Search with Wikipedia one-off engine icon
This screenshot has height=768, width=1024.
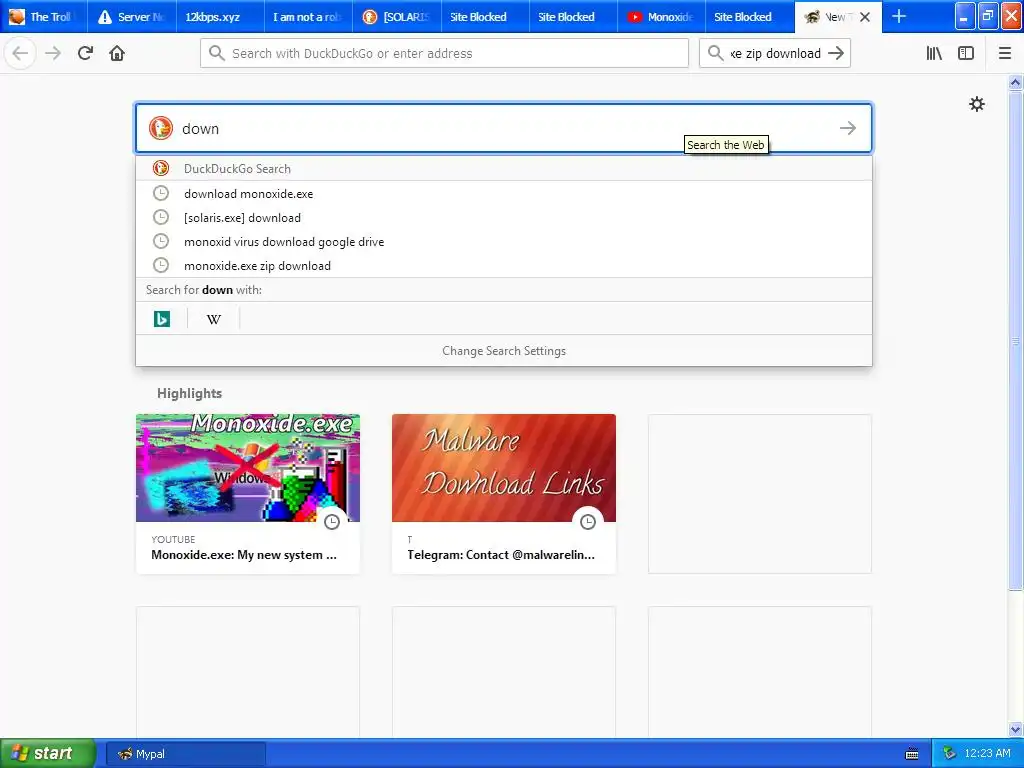(x=214, y=319)
